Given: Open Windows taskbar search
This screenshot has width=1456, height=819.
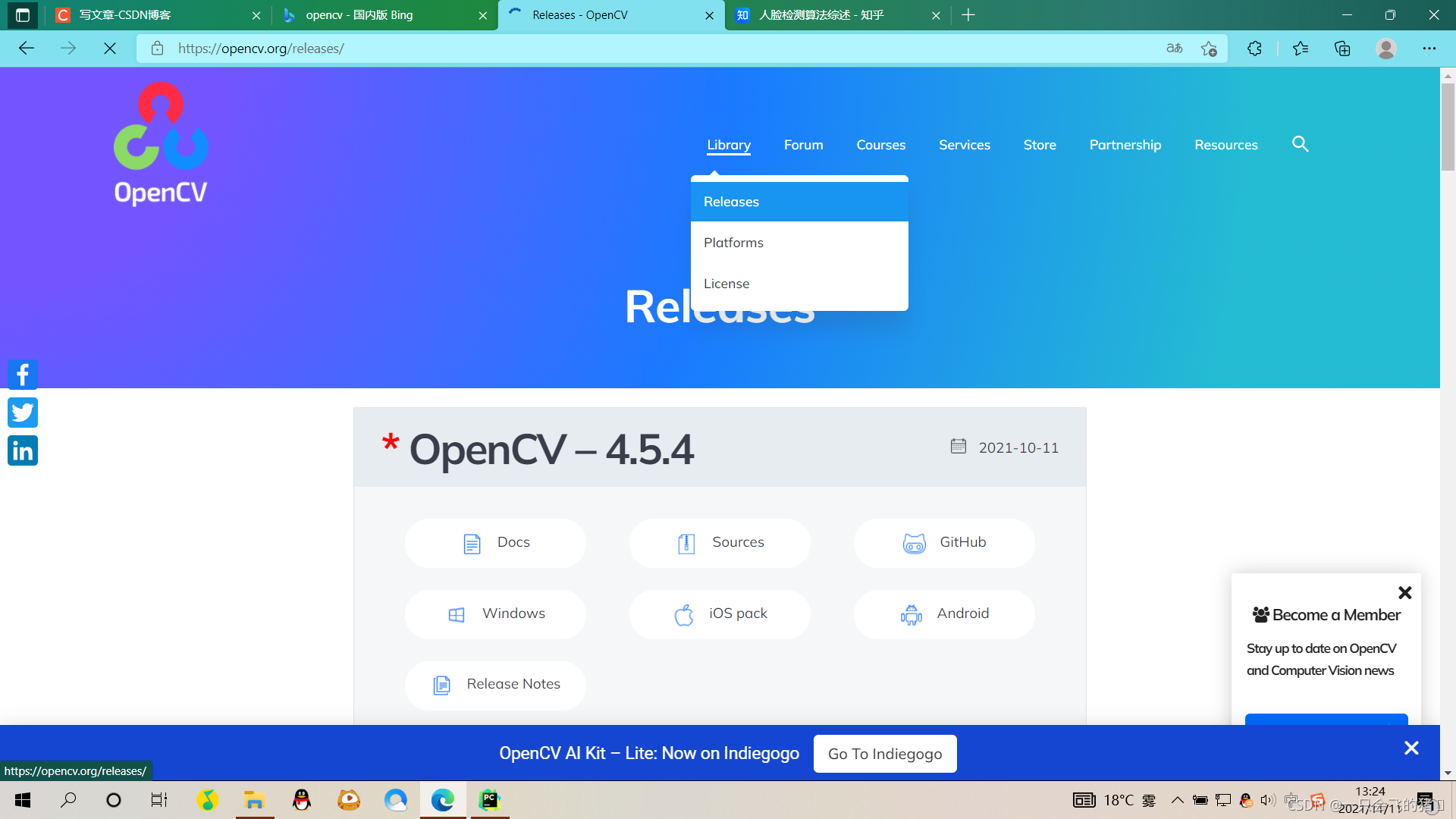Looking at the screenshot, I should coord(68,800).
